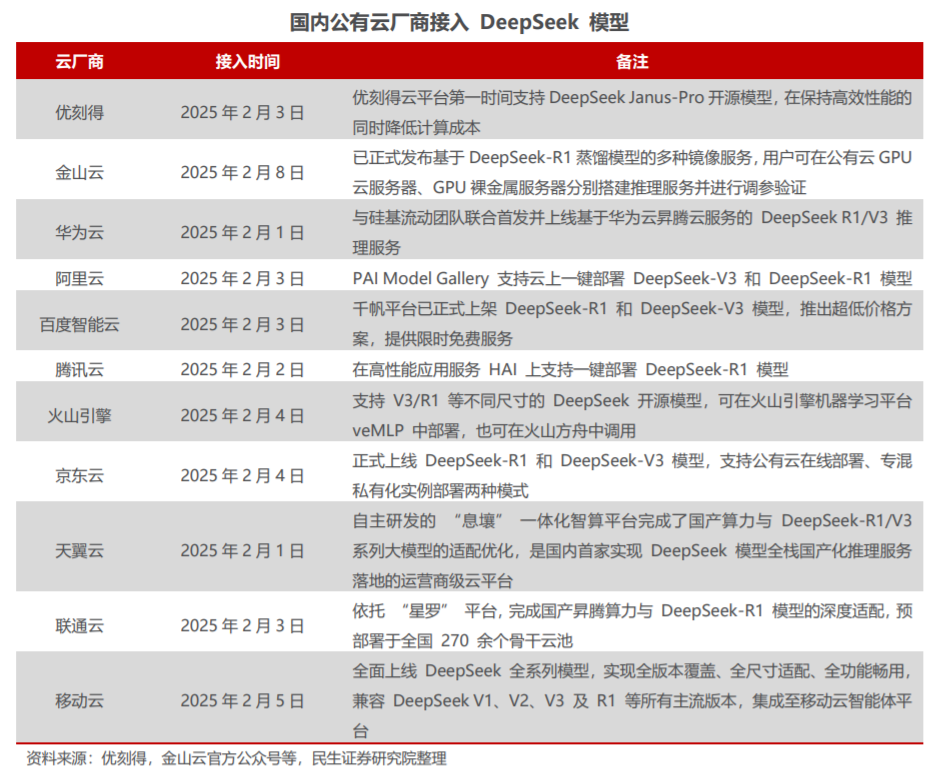Image resolution: width=934 pixels, height=779 pixels.
Task: Click the date 2025年2月8日 for 金山云
Action: tap(242, 173)
